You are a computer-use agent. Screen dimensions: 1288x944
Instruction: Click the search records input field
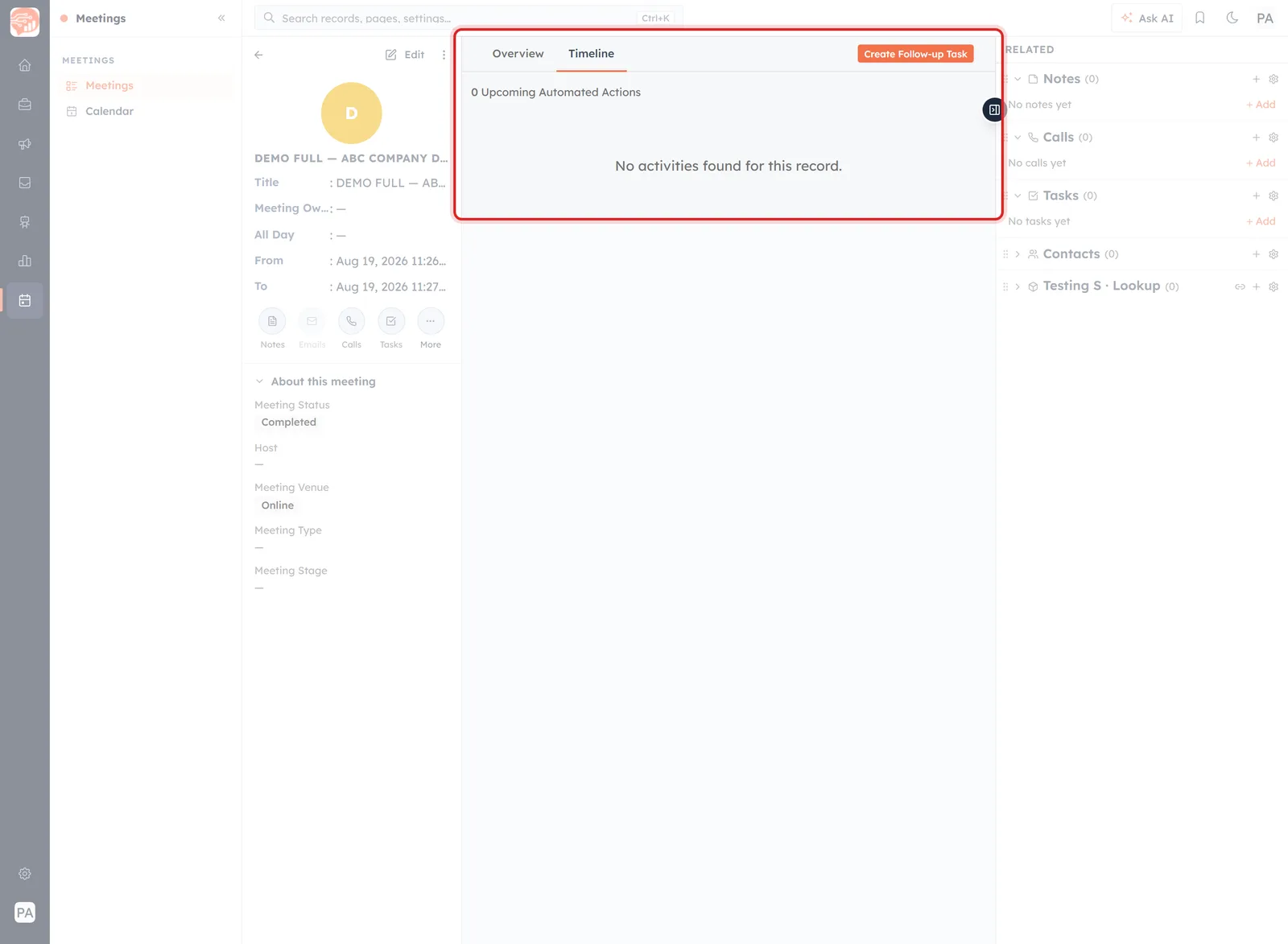coord(469,18)
